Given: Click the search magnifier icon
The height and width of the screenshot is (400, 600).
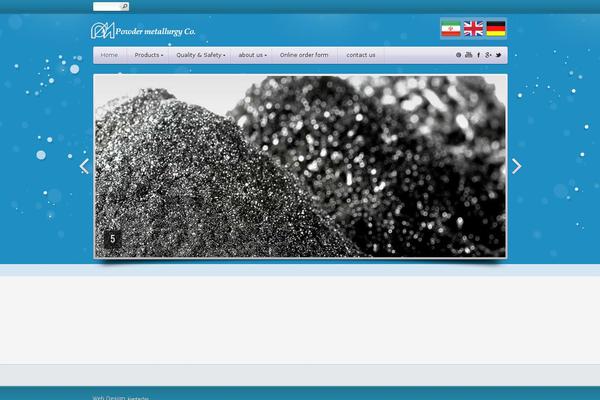Looking at the screenshot, I should pos(125,6).
